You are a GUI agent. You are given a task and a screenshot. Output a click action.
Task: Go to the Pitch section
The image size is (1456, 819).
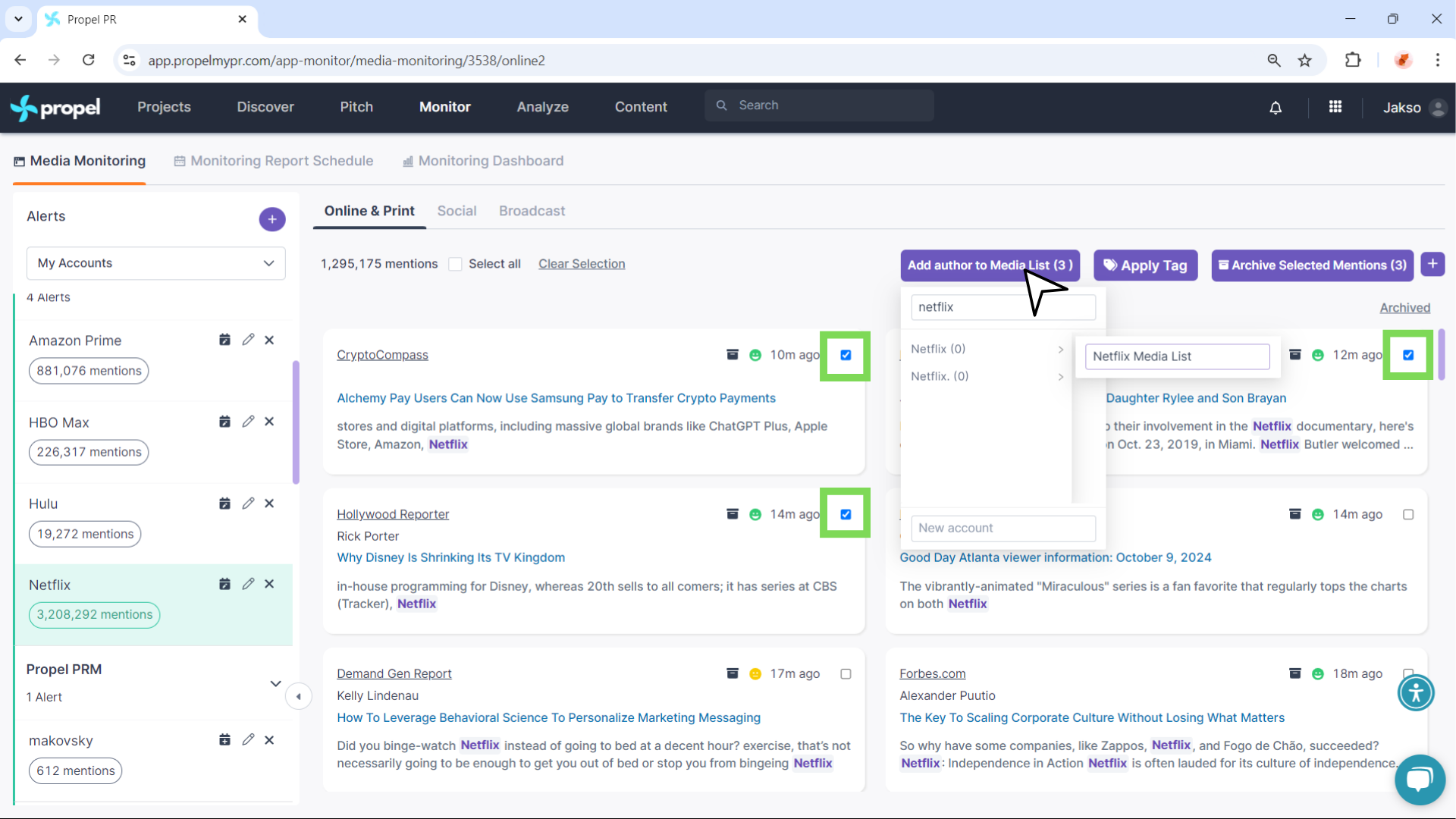[x=356, y=107]
